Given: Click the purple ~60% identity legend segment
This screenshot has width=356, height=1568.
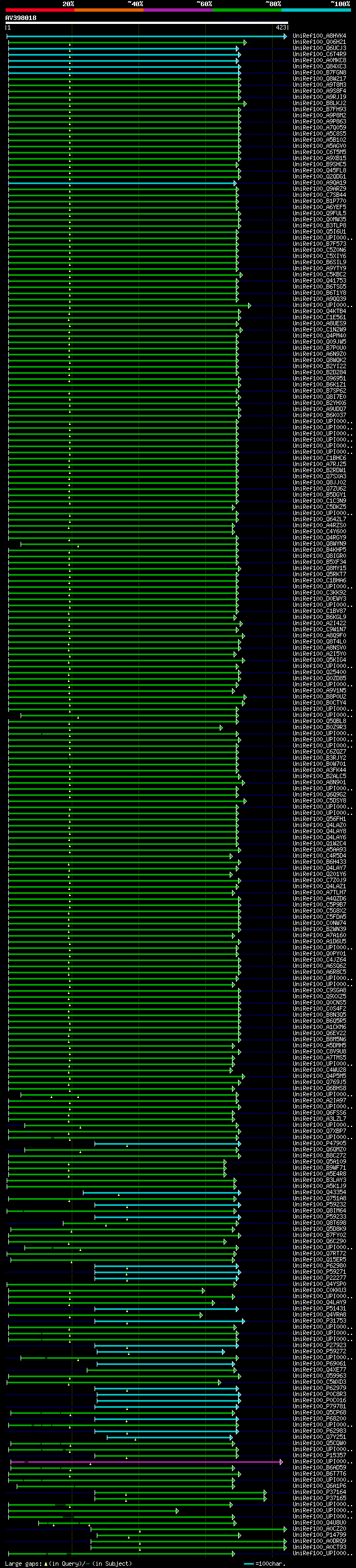Looking at the screenshot, I should click(x=179, y=10).
